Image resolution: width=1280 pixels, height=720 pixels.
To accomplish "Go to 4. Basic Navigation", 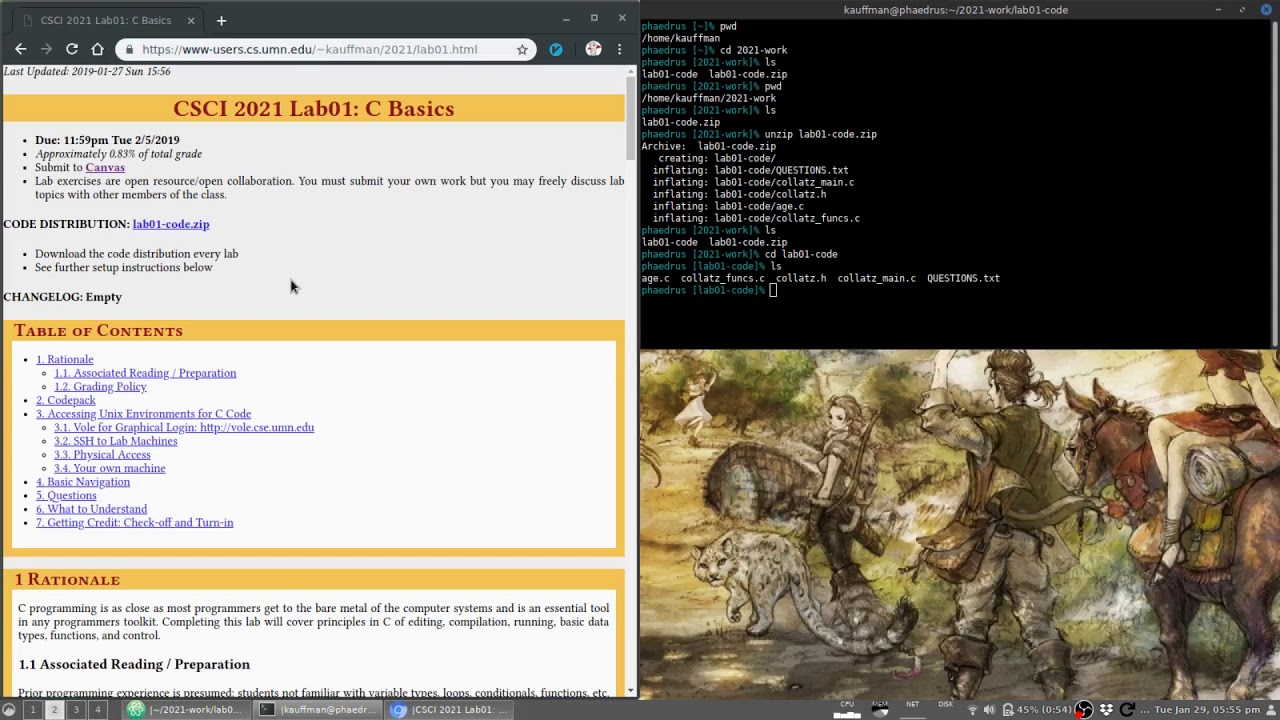I will [x=83, y=482].
